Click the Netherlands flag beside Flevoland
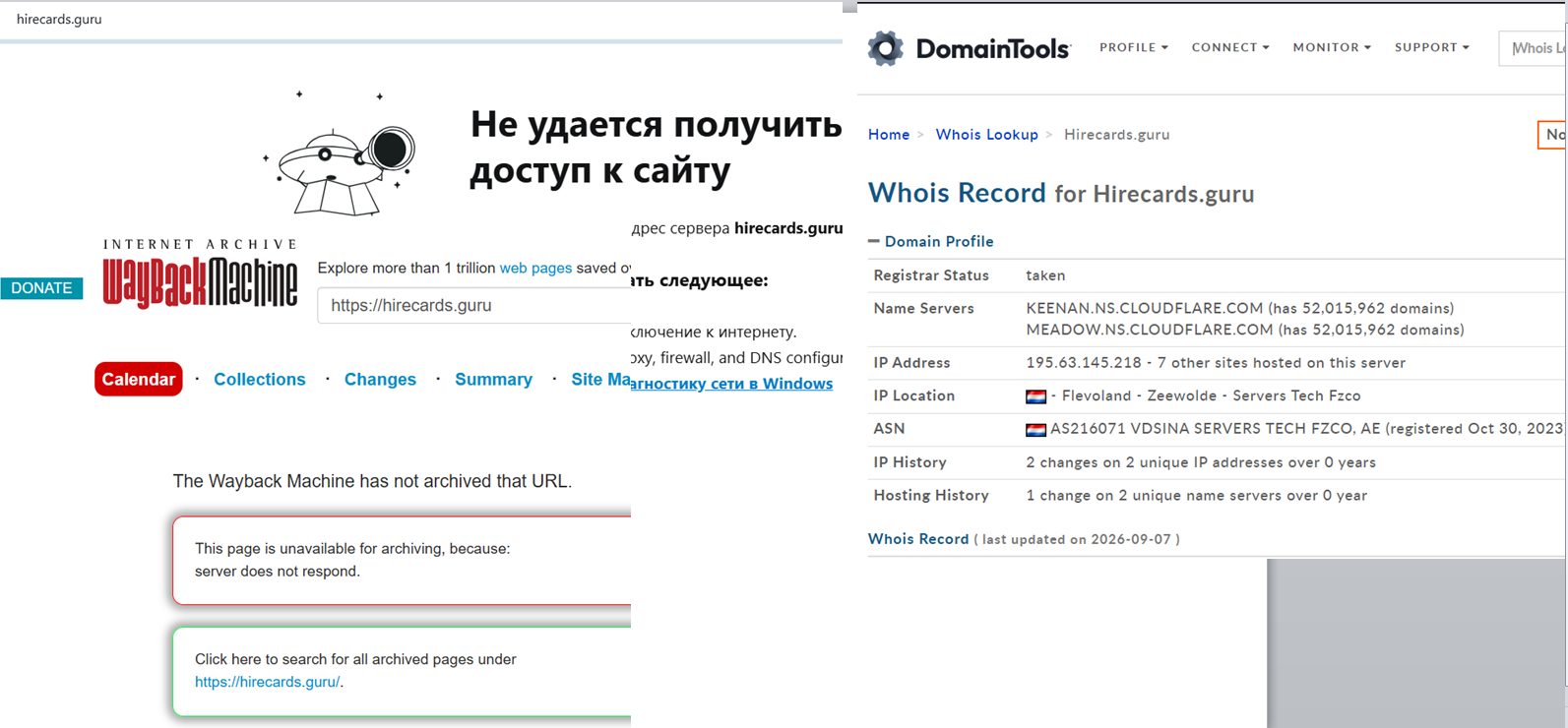The image size is (1568, 728). [1035, 396]
